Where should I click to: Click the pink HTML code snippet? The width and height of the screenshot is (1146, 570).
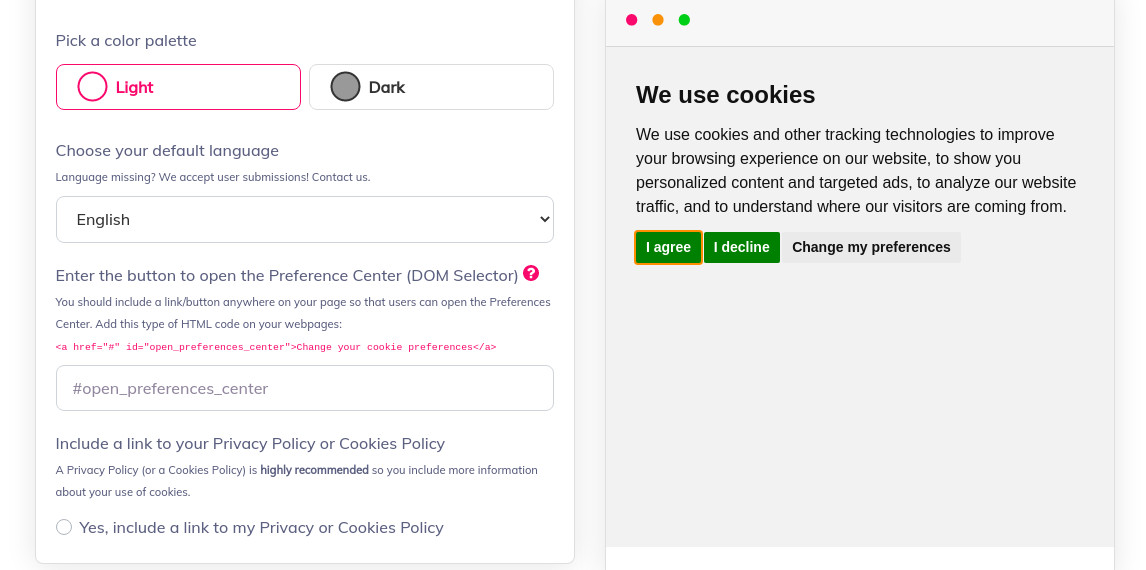click(x=276, y=347)
